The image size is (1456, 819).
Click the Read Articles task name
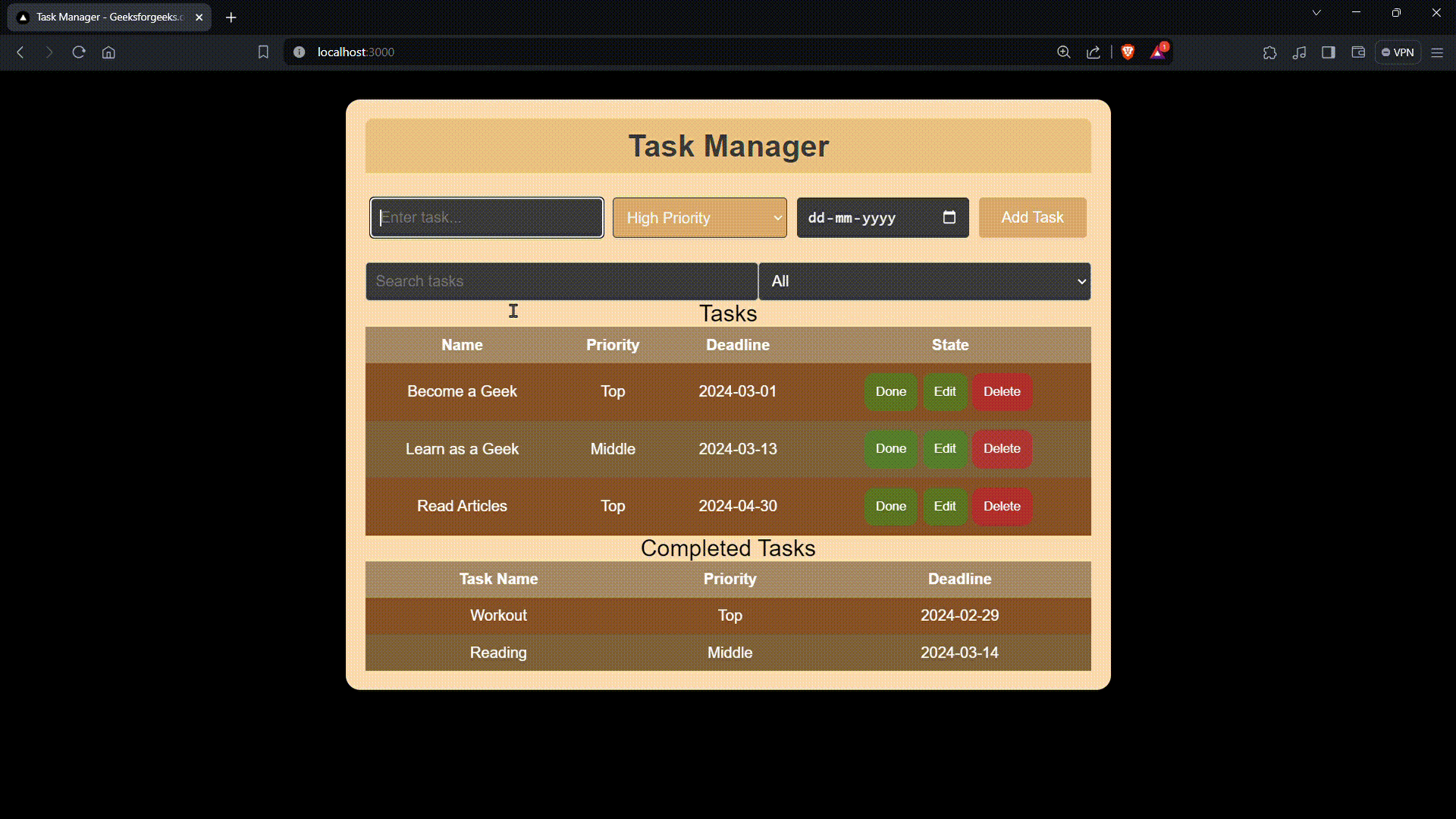point(462,507)
